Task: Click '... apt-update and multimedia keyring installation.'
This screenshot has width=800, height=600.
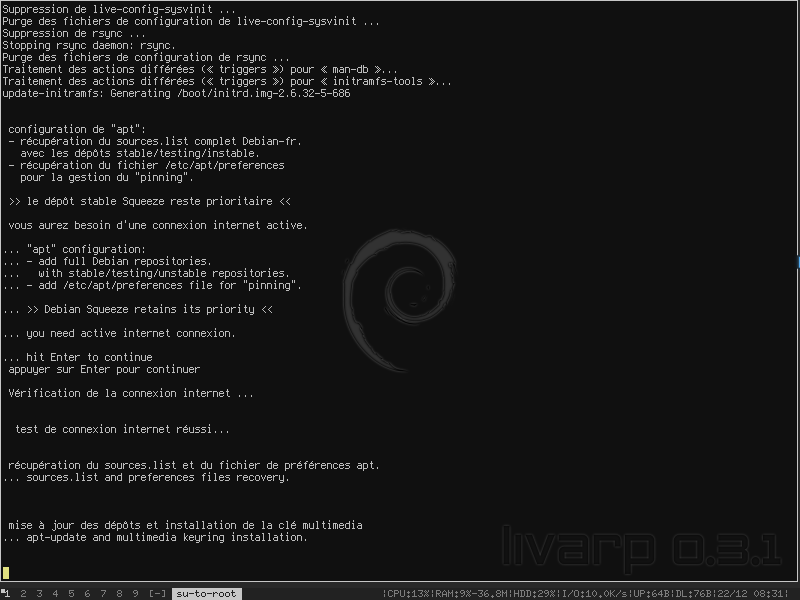Action: (x=155, y=537)
